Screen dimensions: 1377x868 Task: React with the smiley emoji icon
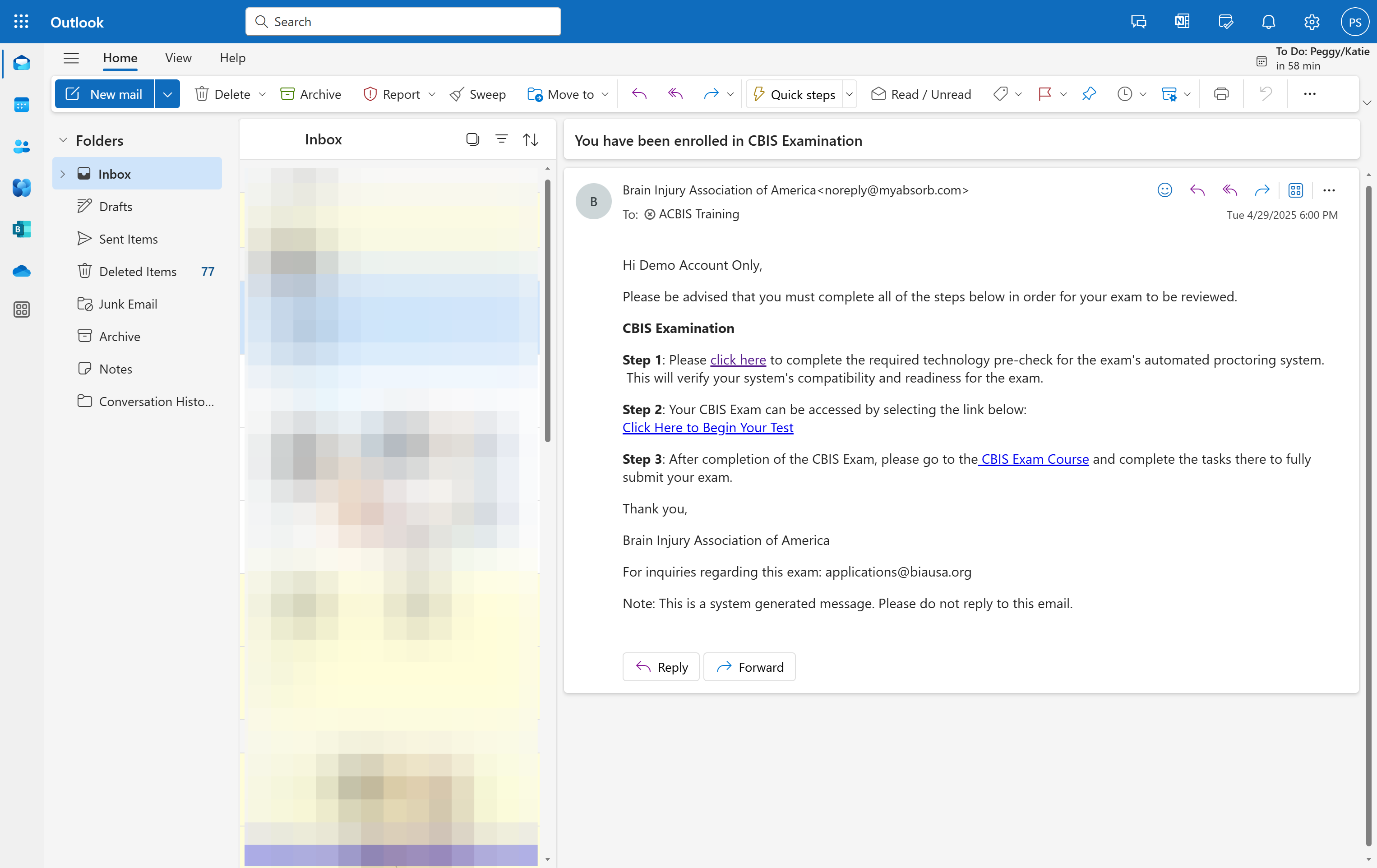point(1164,190)
